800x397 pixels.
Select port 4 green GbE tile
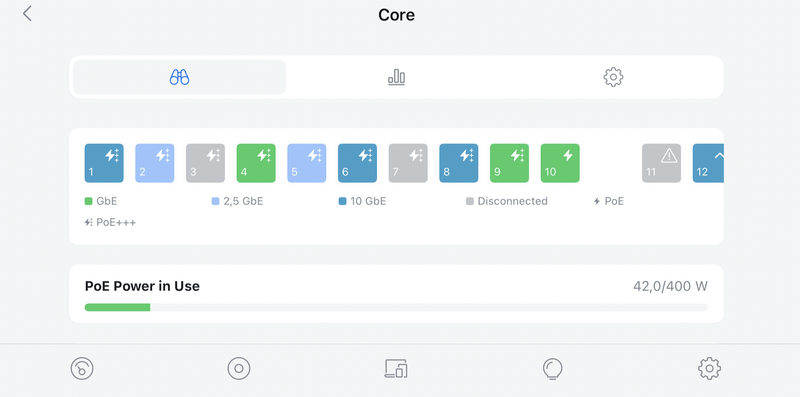256,163
